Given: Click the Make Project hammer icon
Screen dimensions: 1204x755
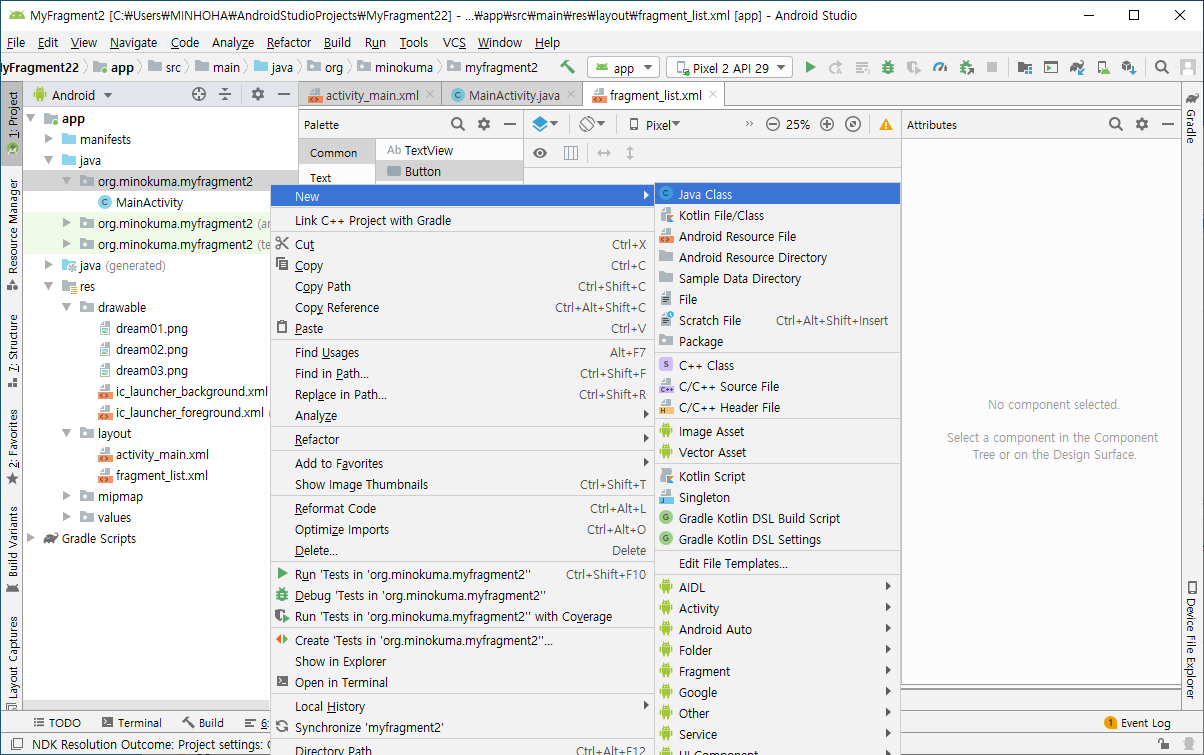Looking at the screenshot, I should [x=568, y=67].
